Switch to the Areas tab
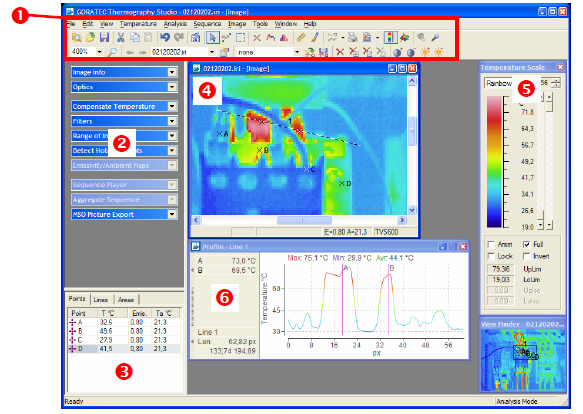The height and width of the screenshot is (414, 583). (126, 299)
